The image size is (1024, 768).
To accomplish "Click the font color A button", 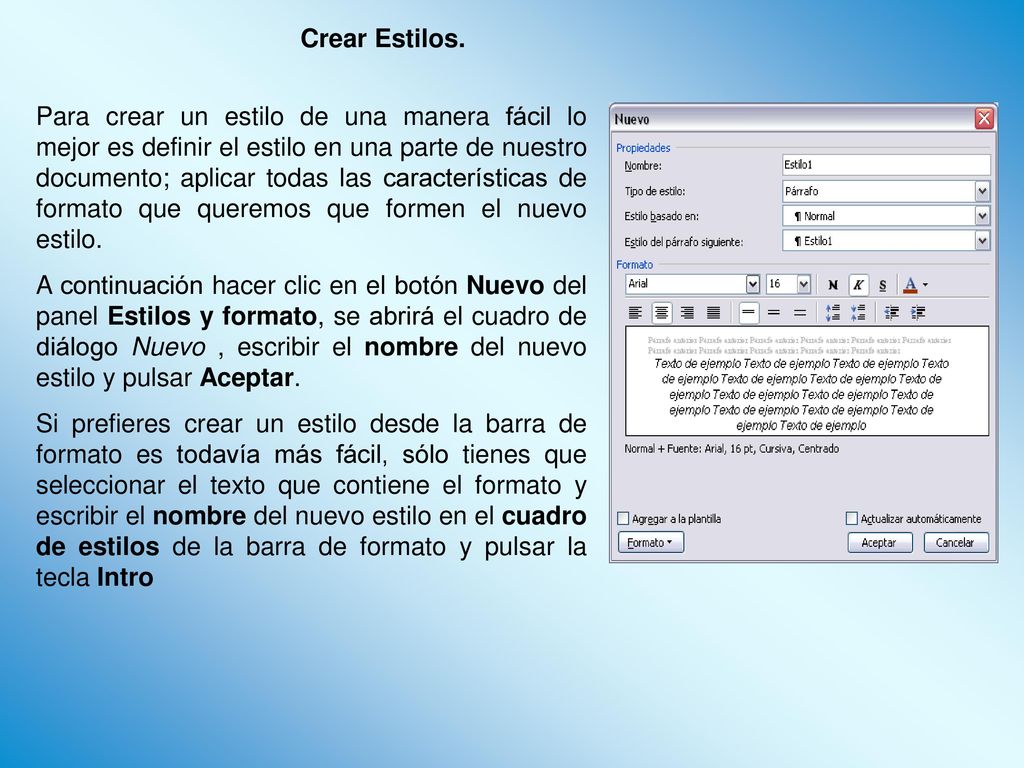I will [x=910, y=285].
